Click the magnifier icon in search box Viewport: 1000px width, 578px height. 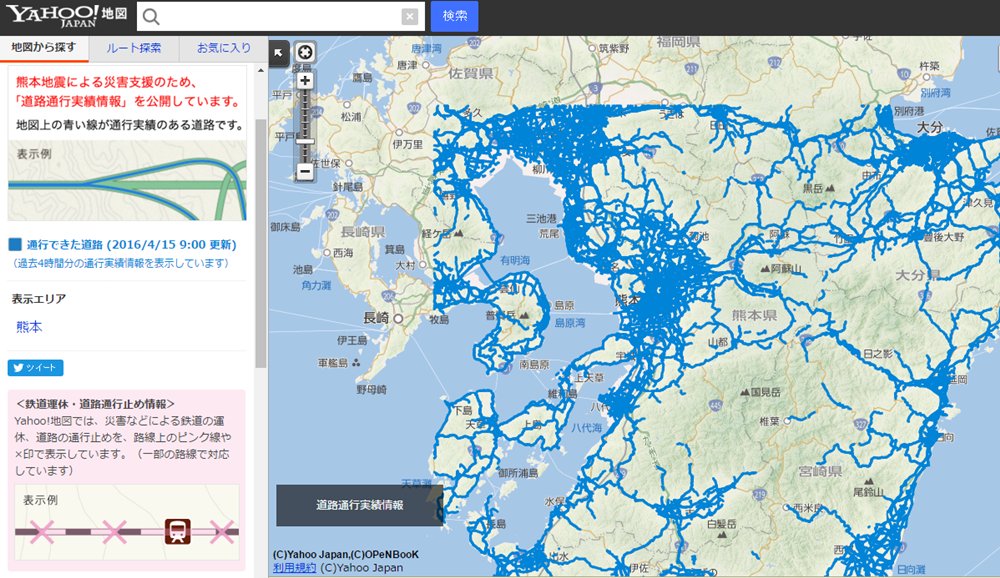151,17
